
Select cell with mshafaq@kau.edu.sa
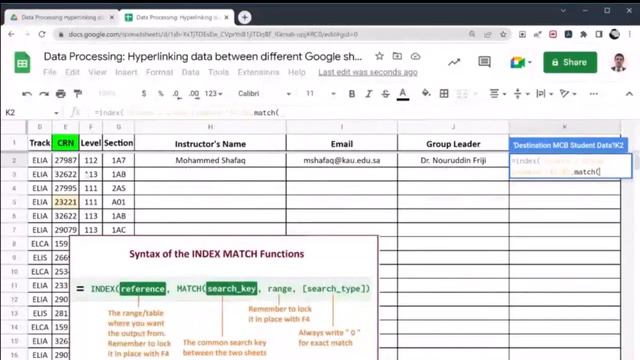342,160
